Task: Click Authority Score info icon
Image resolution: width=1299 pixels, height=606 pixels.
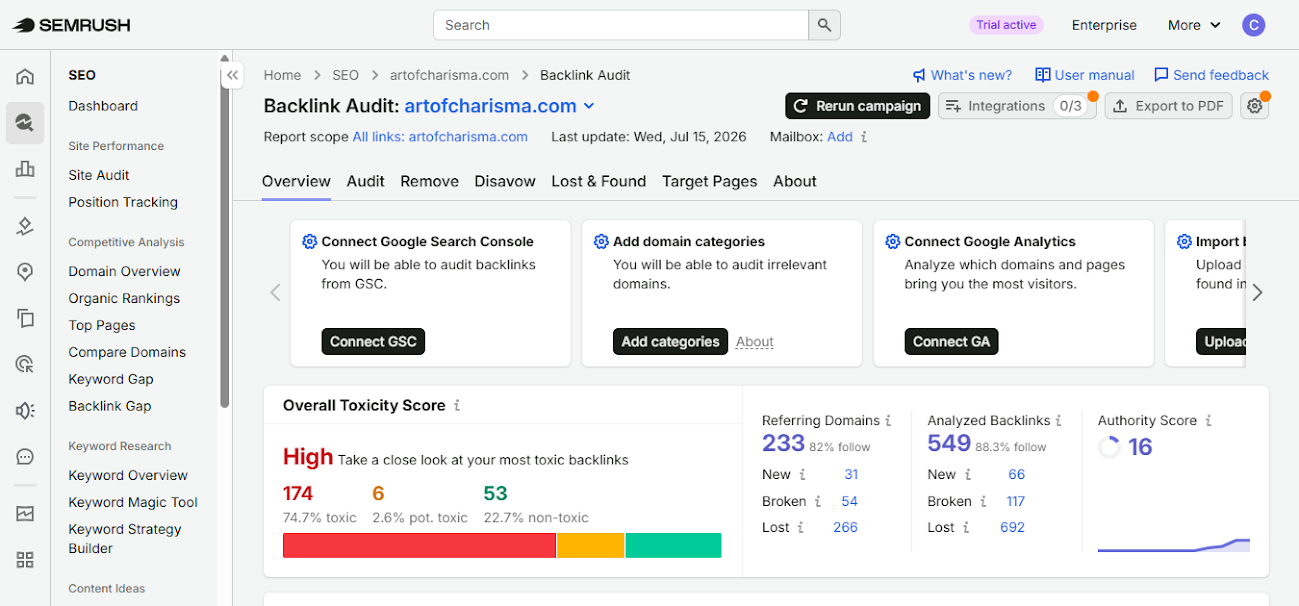Action: pos(1208,421)
